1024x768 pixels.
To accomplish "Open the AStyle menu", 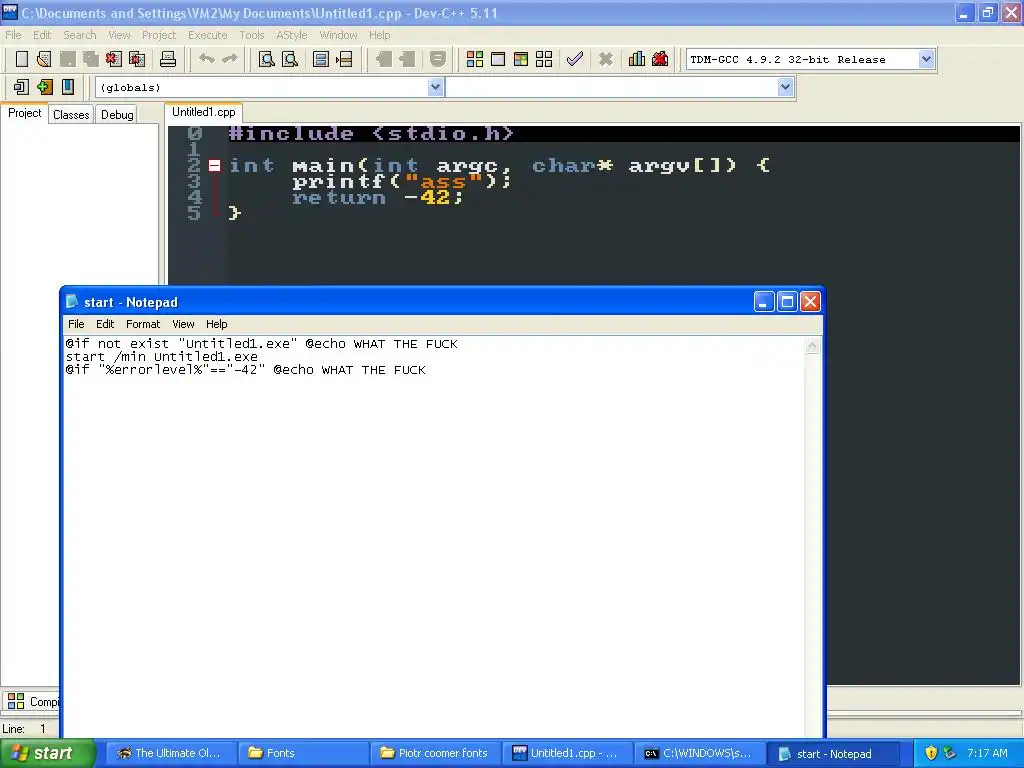I will 291,35.
